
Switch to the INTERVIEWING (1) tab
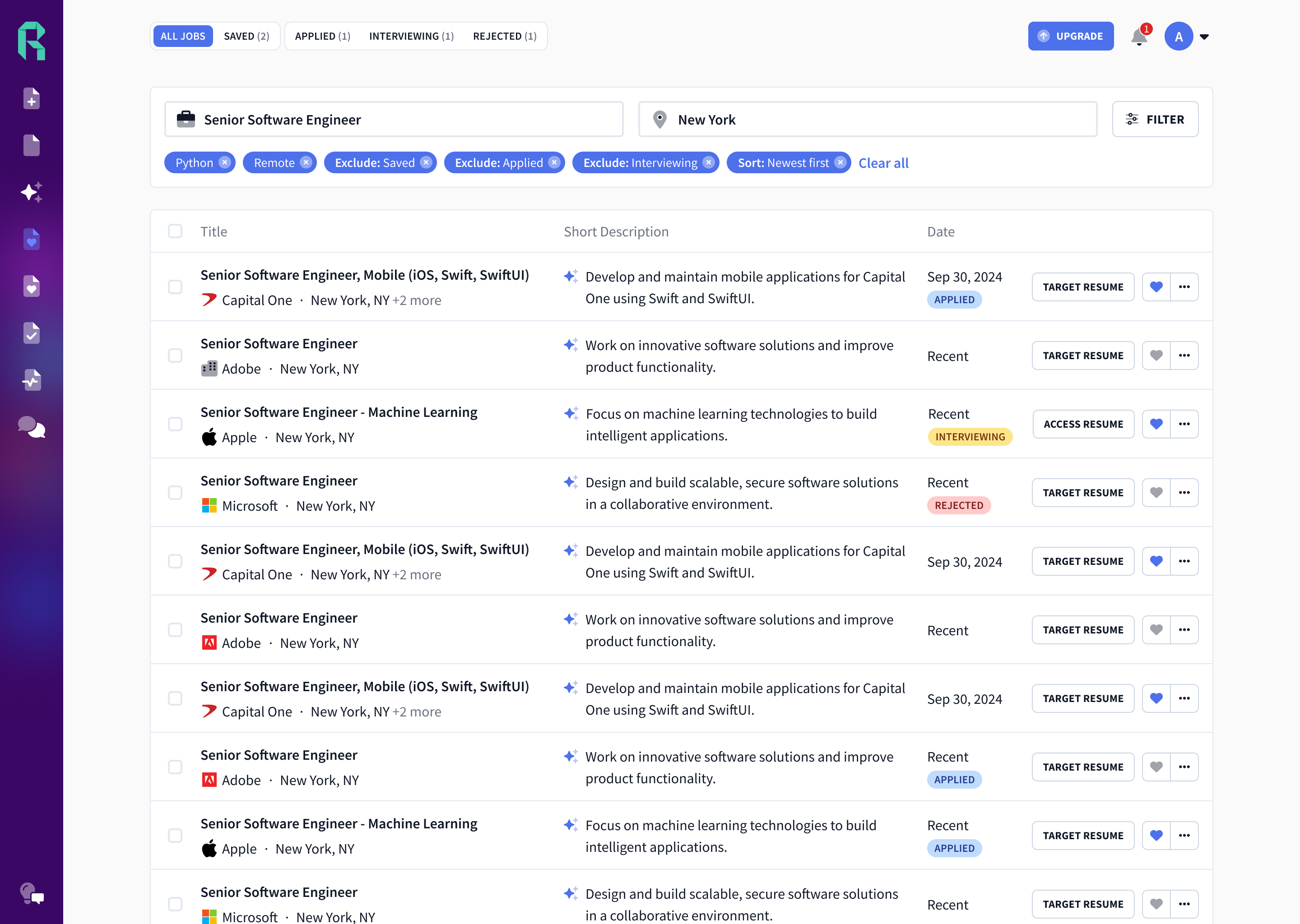(x=411, y=37)
